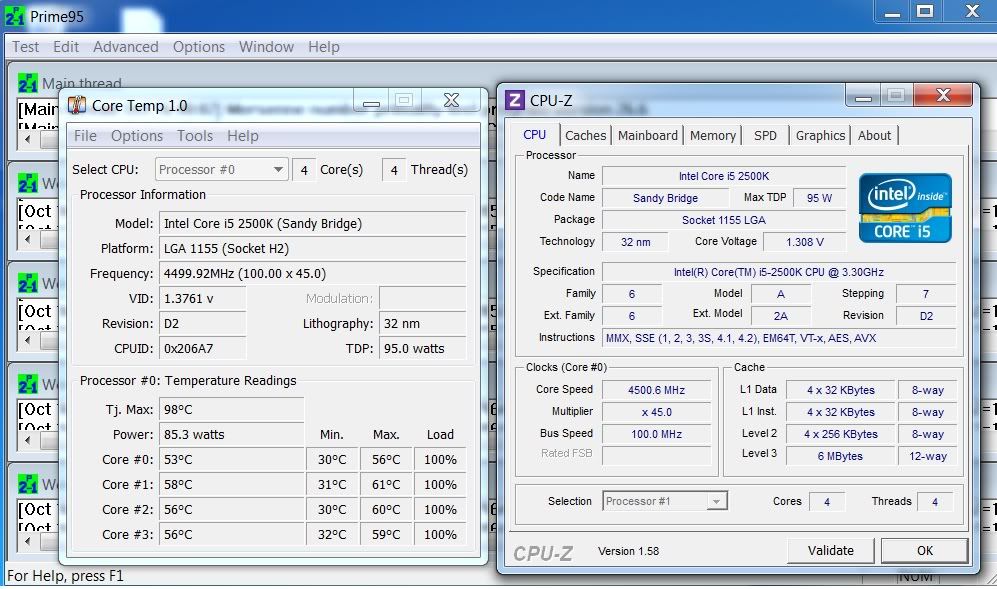The image size is (997, 589).
Task: Click the Intel Core i5 logo badge
Action: 904,207
